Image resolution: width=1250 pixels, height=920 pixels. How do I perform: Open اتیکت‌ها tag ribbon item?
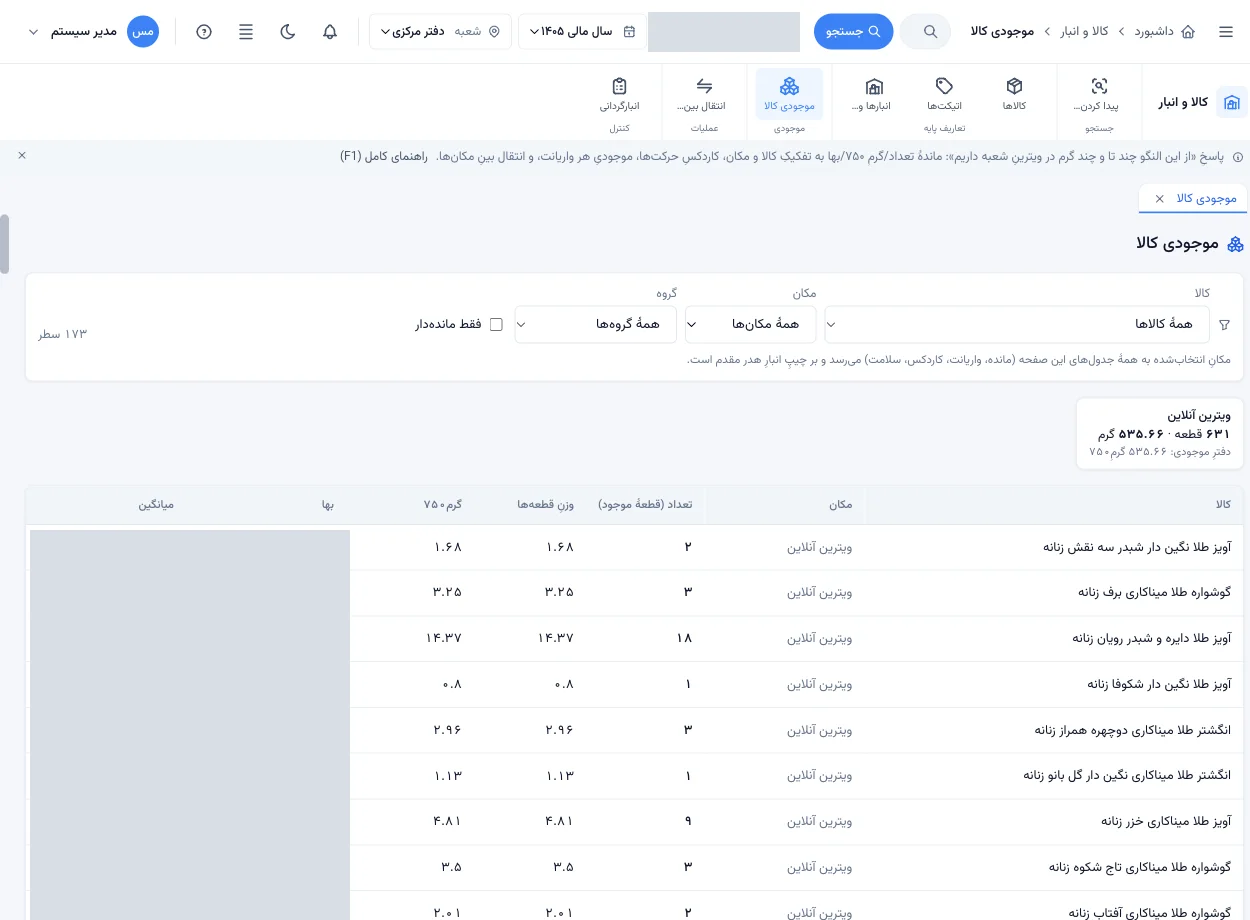click(944, 94)
